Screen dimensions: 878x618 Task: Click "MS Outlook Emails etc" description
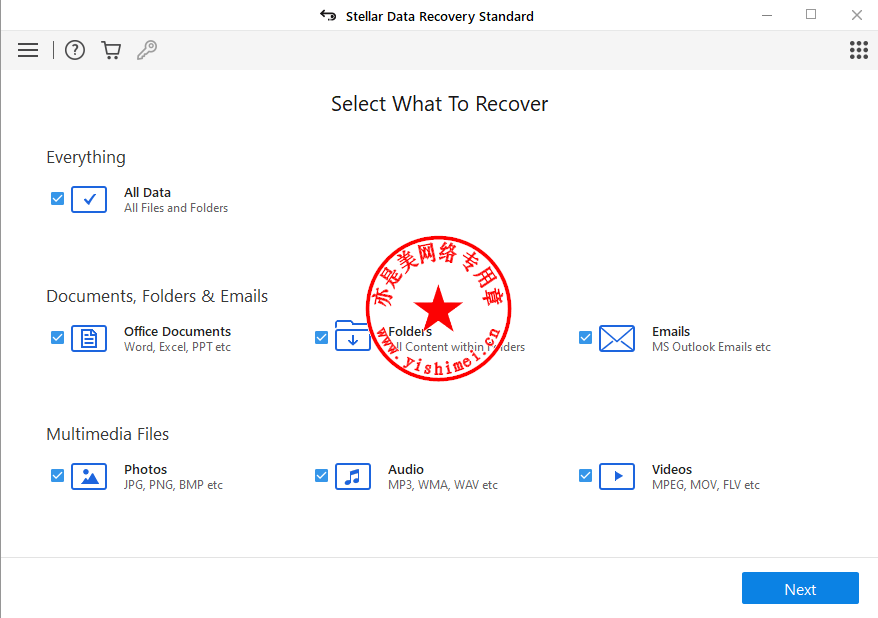point(711,347)
